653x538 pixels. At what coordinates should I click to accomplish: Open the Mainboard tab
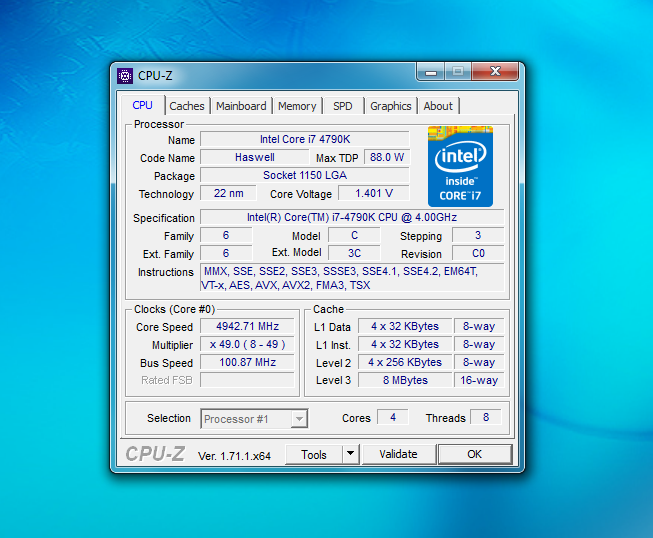[241, 106]
